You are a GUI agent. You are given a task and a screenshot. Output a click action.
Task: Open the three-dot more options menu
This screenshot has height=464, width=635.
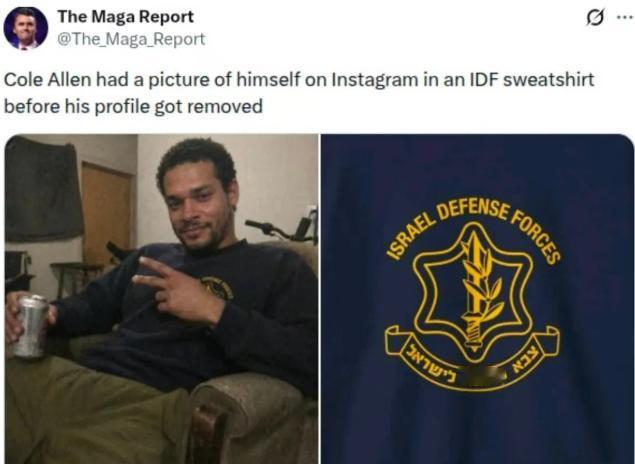coord(625,17)
